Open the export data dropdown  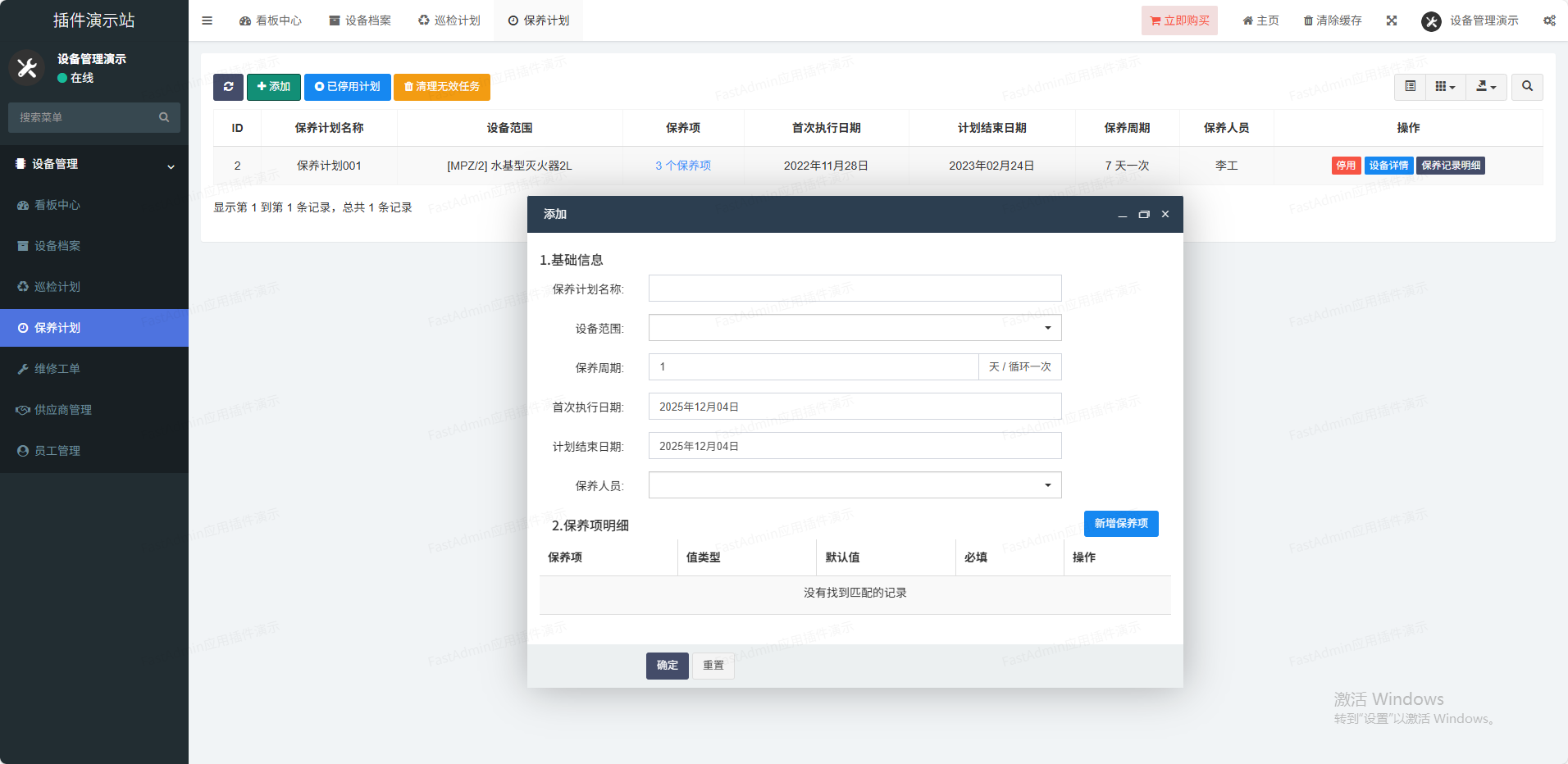click(x=1486, y=87)
